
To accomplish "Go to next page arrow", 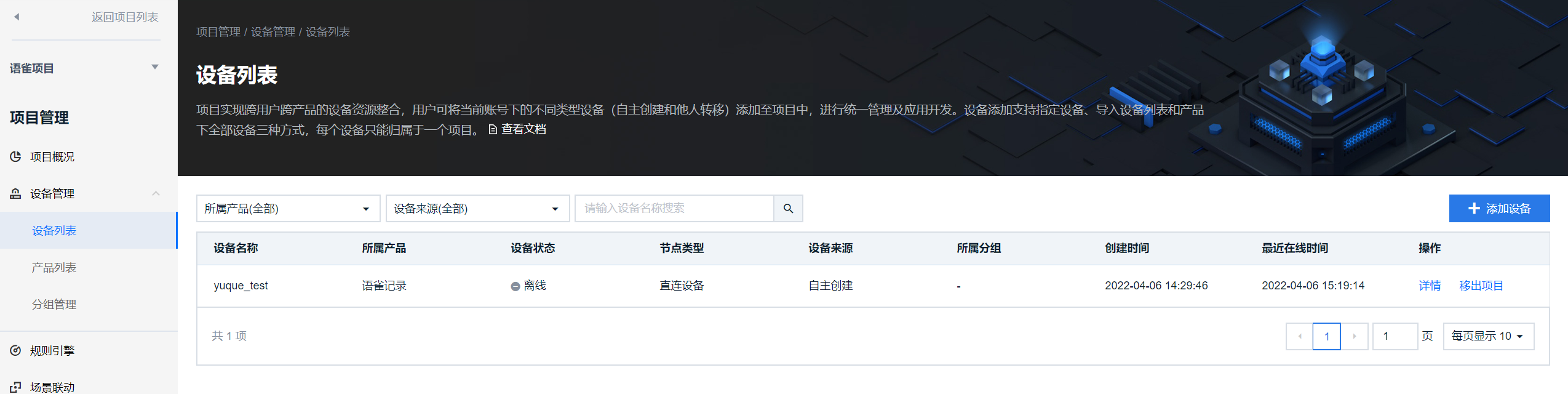I will pos(1355,336).
